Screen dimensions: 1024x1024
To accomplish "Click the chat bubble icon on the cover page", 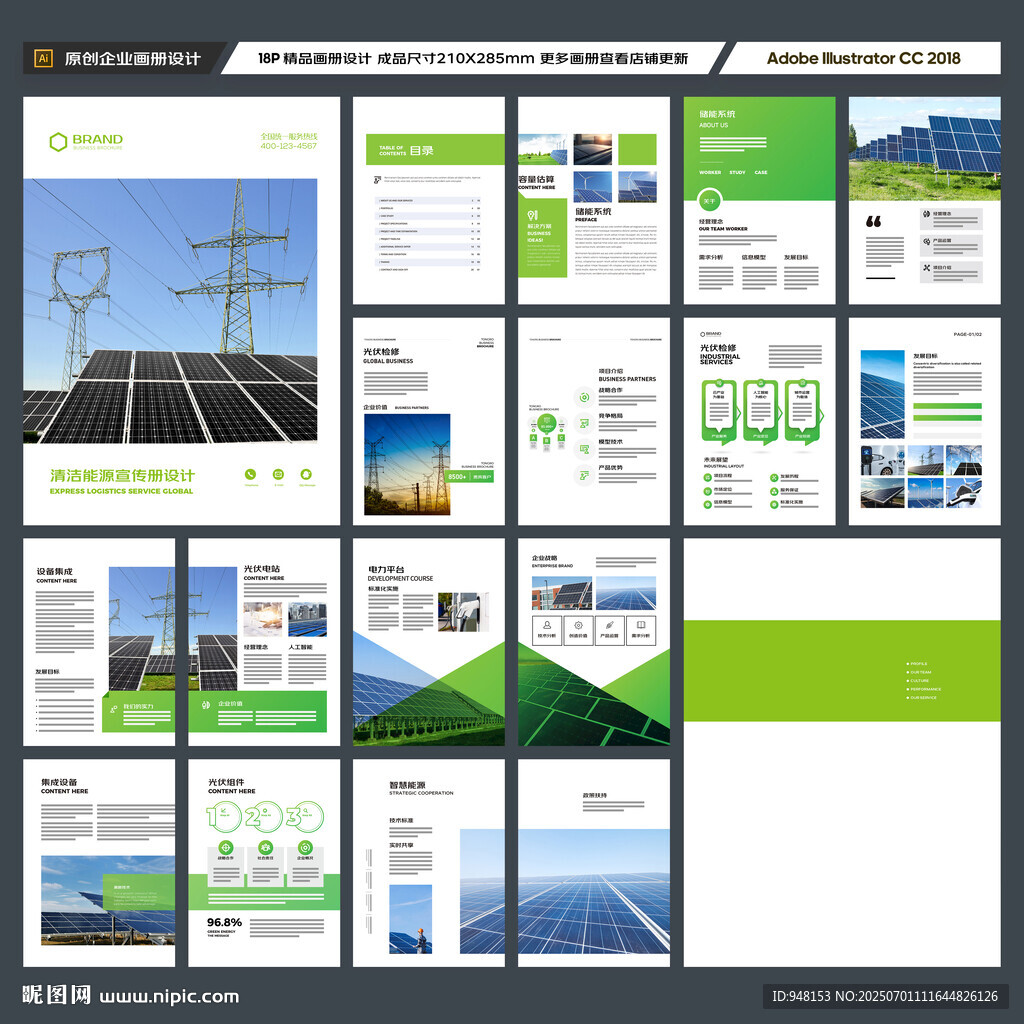I will click(306, 474).
